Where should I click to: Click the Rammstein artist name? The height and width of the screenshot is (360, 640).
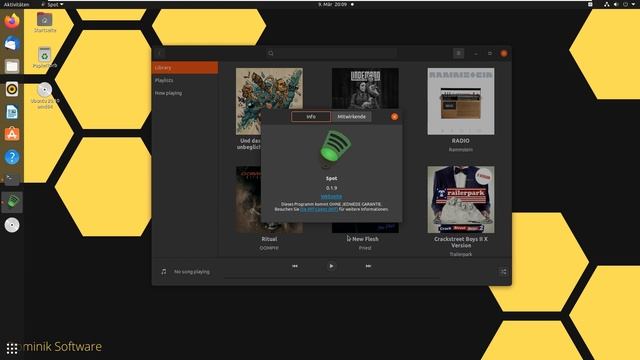(461, 150)
